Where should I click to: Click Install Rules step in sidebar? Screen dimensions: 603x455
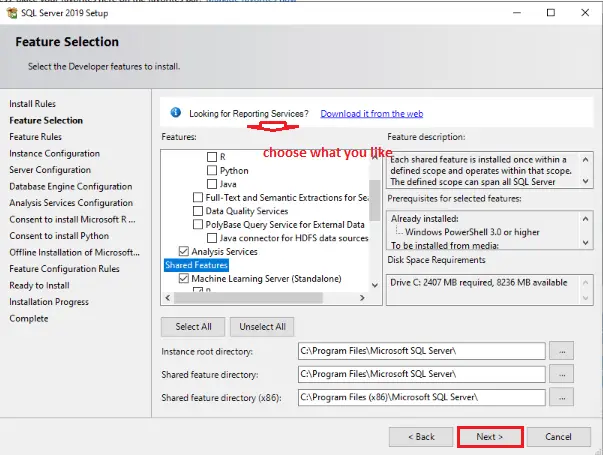point(32,104)
